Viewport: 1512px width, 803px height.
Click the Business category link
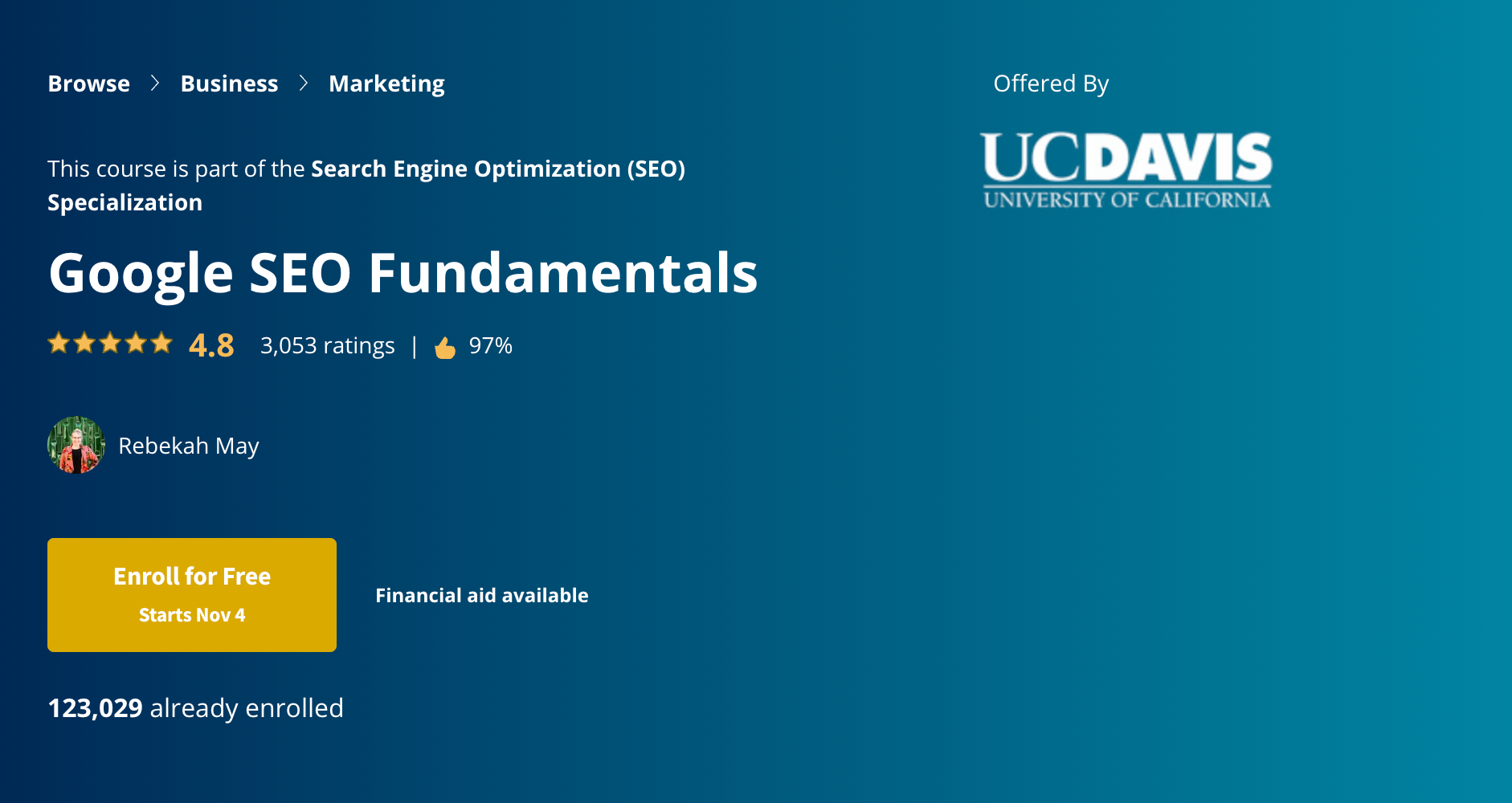pos(229,84)
